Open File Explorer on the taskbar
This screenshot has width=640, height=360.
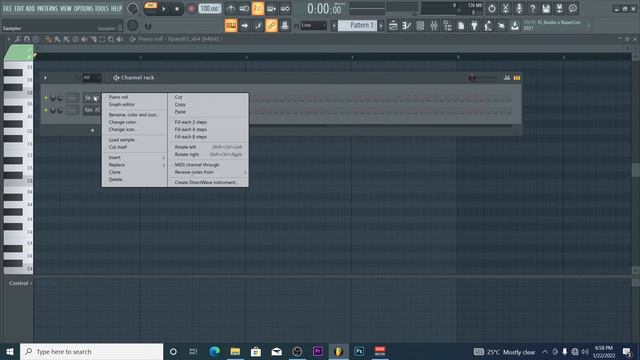point(235,351)
